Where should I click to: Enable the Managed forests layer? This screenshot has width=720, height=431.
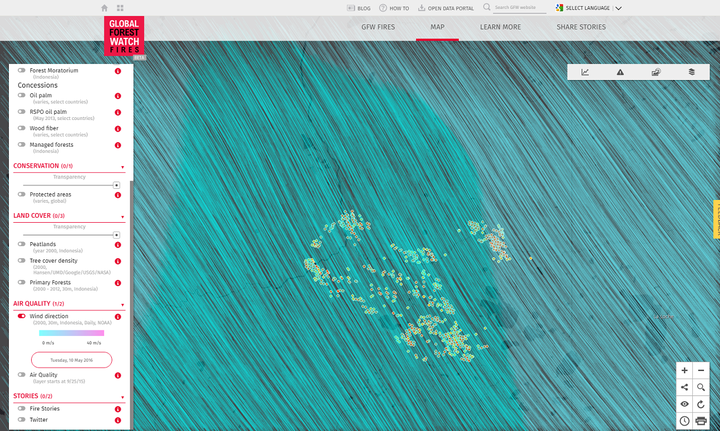coord(22,144)
